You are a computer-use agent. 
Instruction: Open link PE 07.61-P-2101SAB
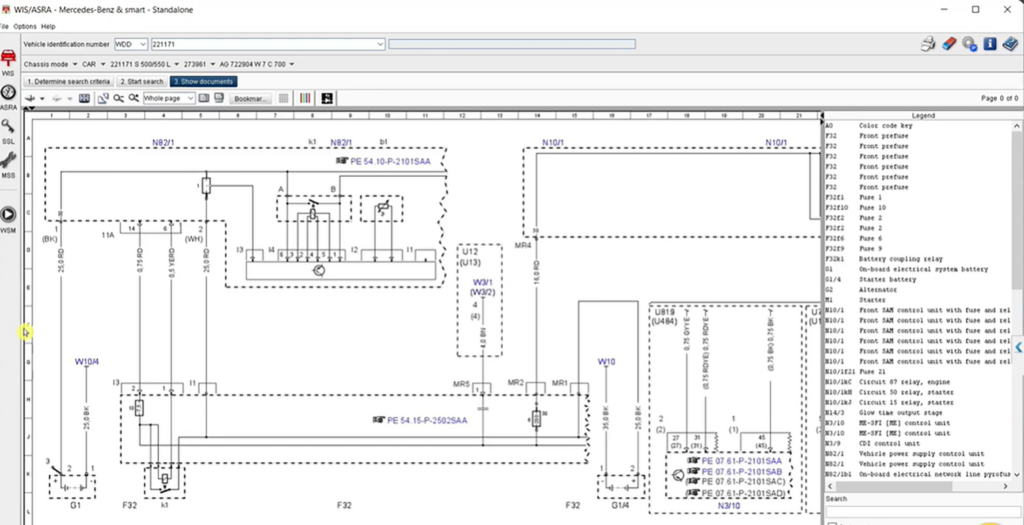tap(741, 471)
